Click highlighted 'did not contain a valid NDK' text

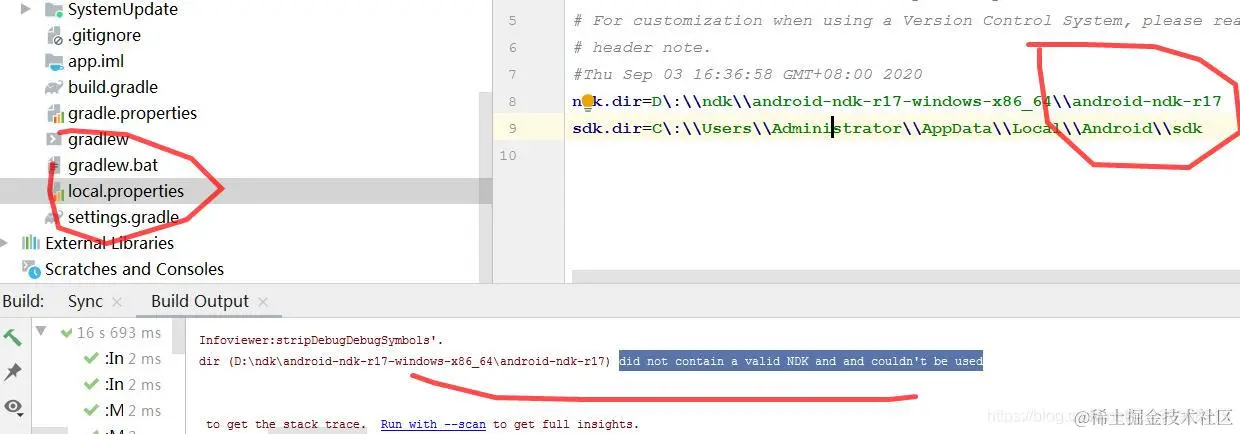point(801,361)
